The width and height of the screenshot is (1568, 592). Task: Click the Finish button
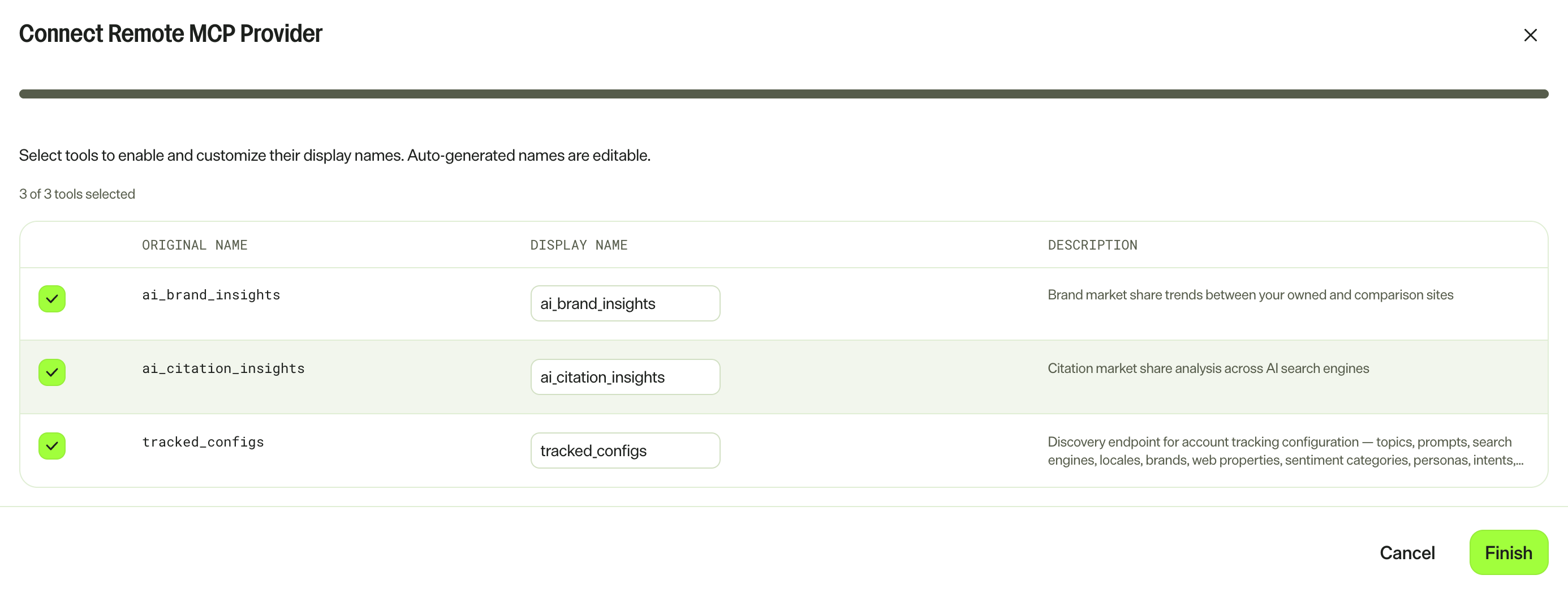tap(1509, 552)
